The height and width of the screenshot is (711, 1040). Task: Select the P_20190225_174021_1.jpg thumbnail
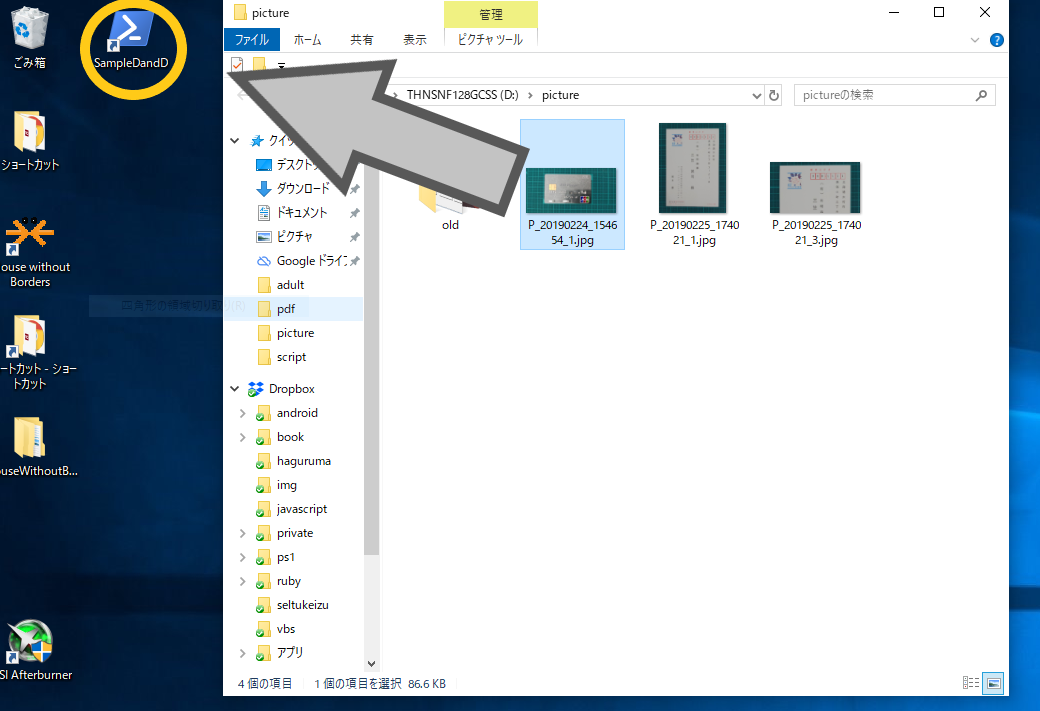tap(694, 185)
